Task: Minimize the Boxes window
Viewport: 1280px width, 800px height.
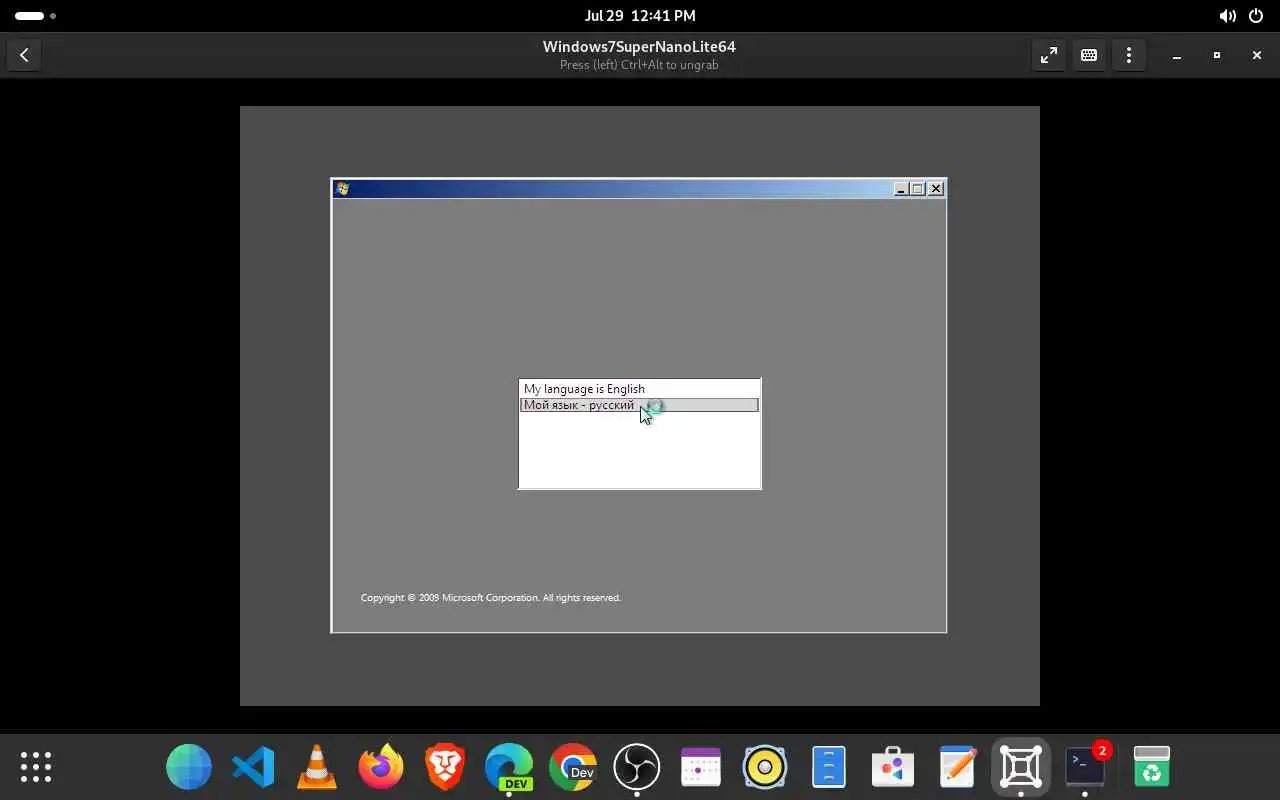Action: pyautogui.click(x=1177, y=55)
